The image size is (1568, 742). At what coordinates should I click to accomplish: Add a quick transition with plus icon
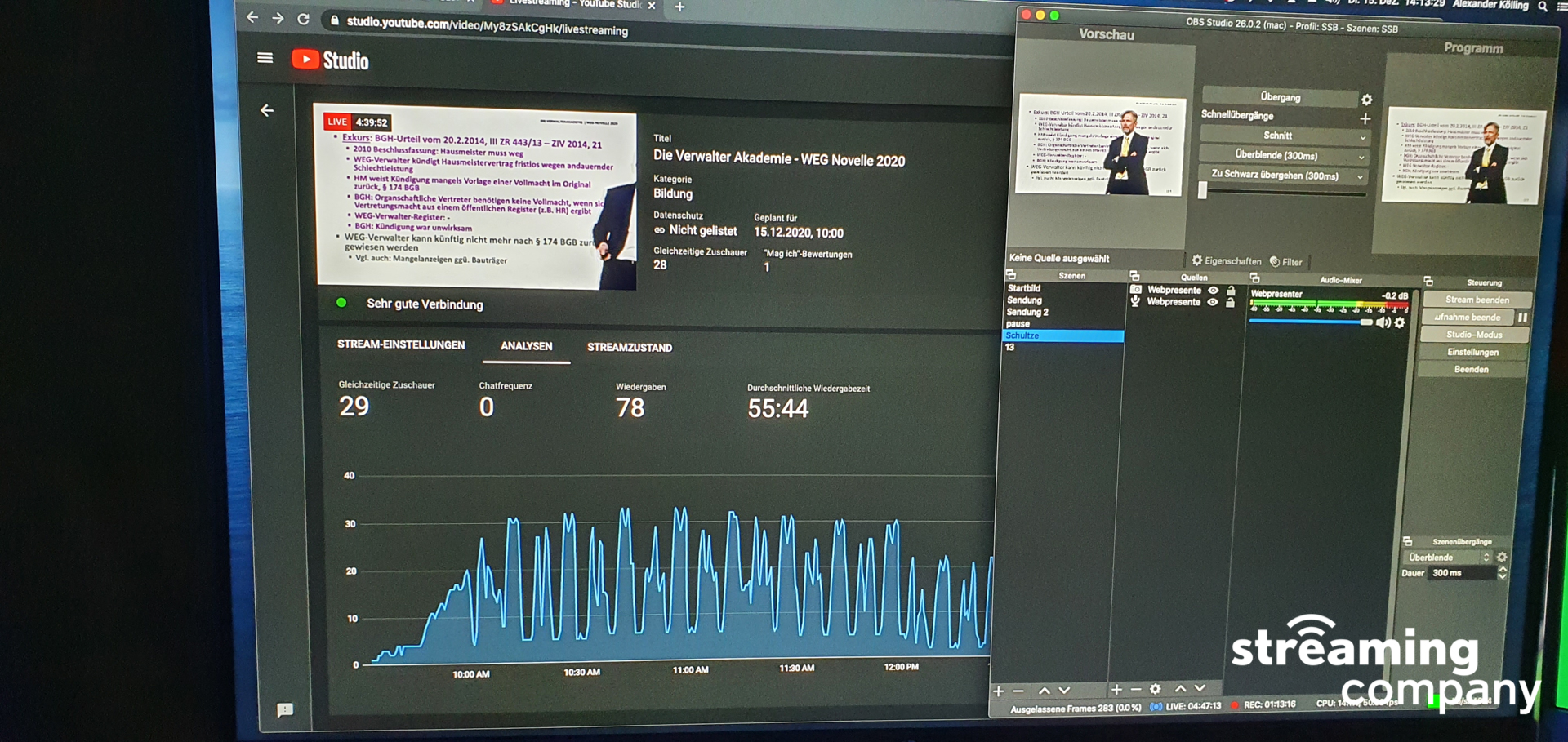pos(1365,119)
